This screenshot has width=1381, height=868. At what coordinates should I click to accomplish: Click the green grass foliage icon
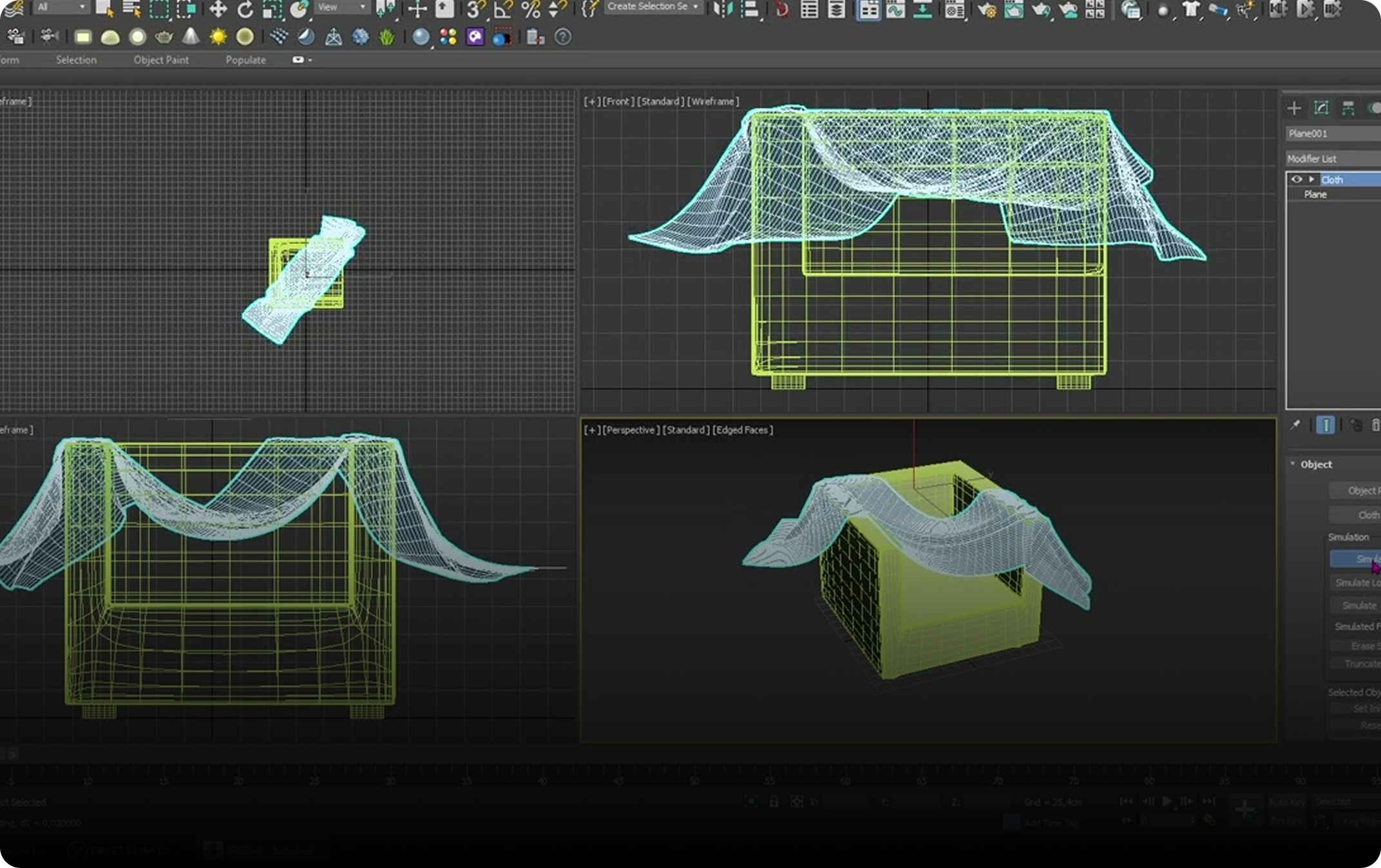click(x=386, y=37)
